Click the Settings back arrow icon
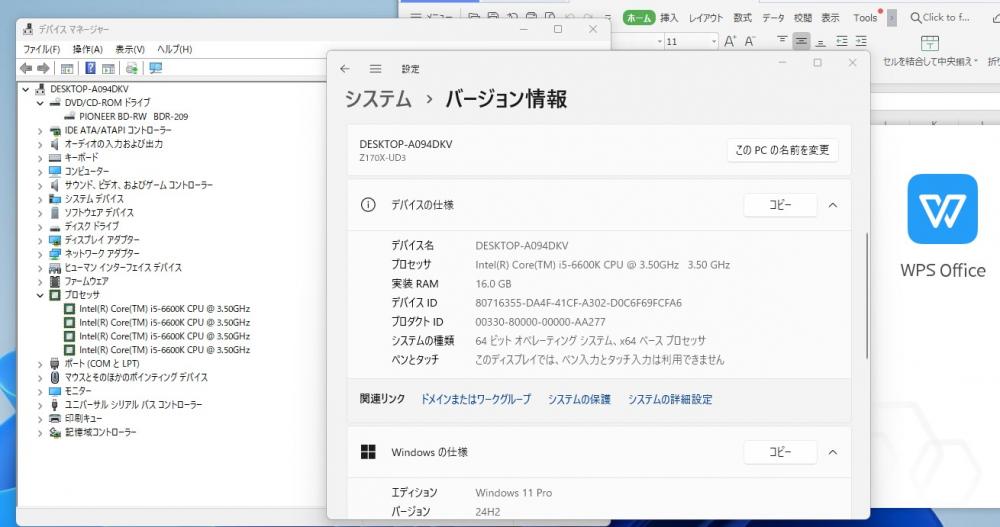Image resolution: width=1000 pixels, height=527 pixels. [x=345, y=69]
